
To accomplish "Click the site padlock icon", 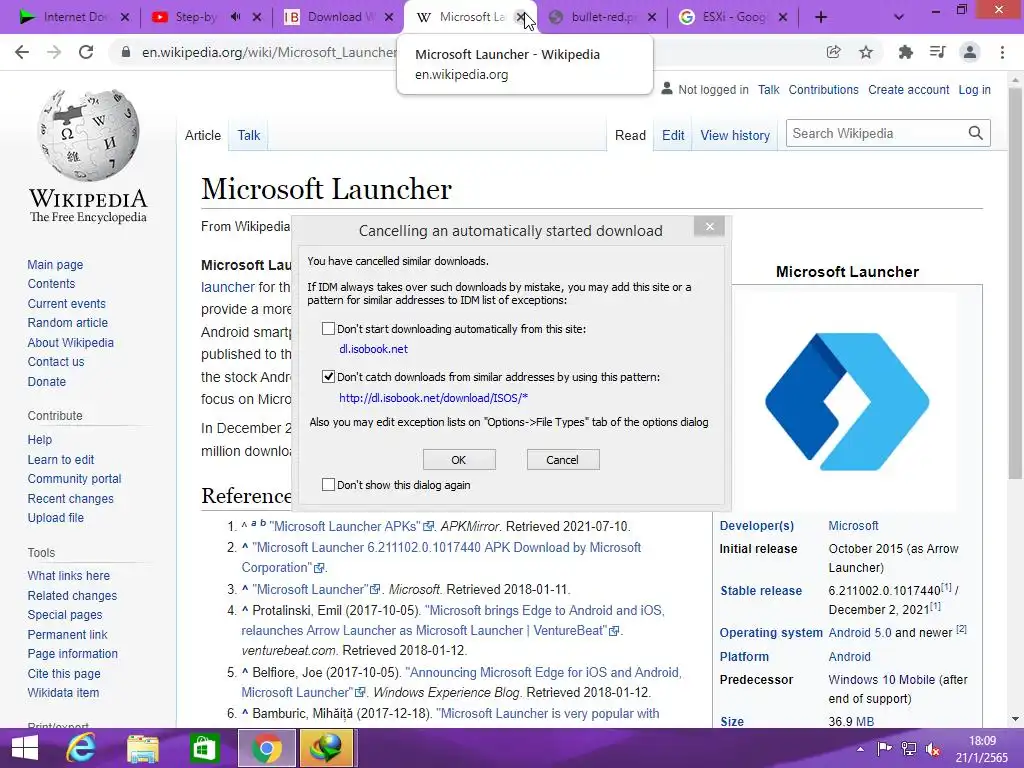I will (125, 52).
